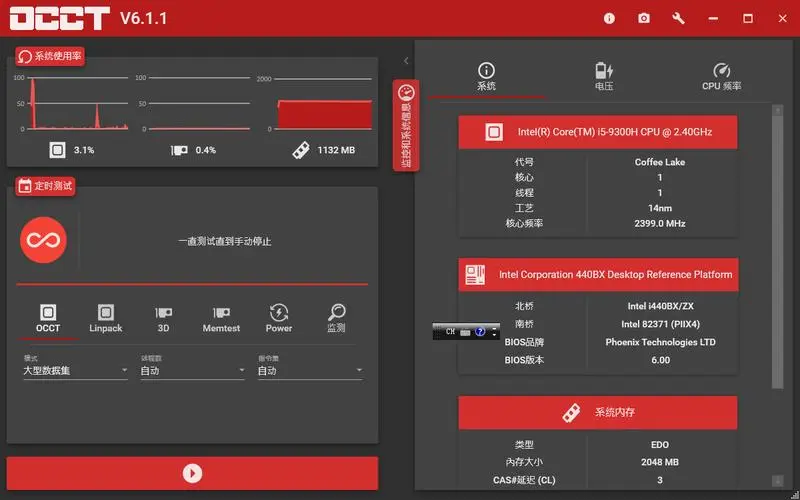Click the memory icon next to 1132 MB
Viewport: 800px width, 500px height.
(x=301, y=150)
